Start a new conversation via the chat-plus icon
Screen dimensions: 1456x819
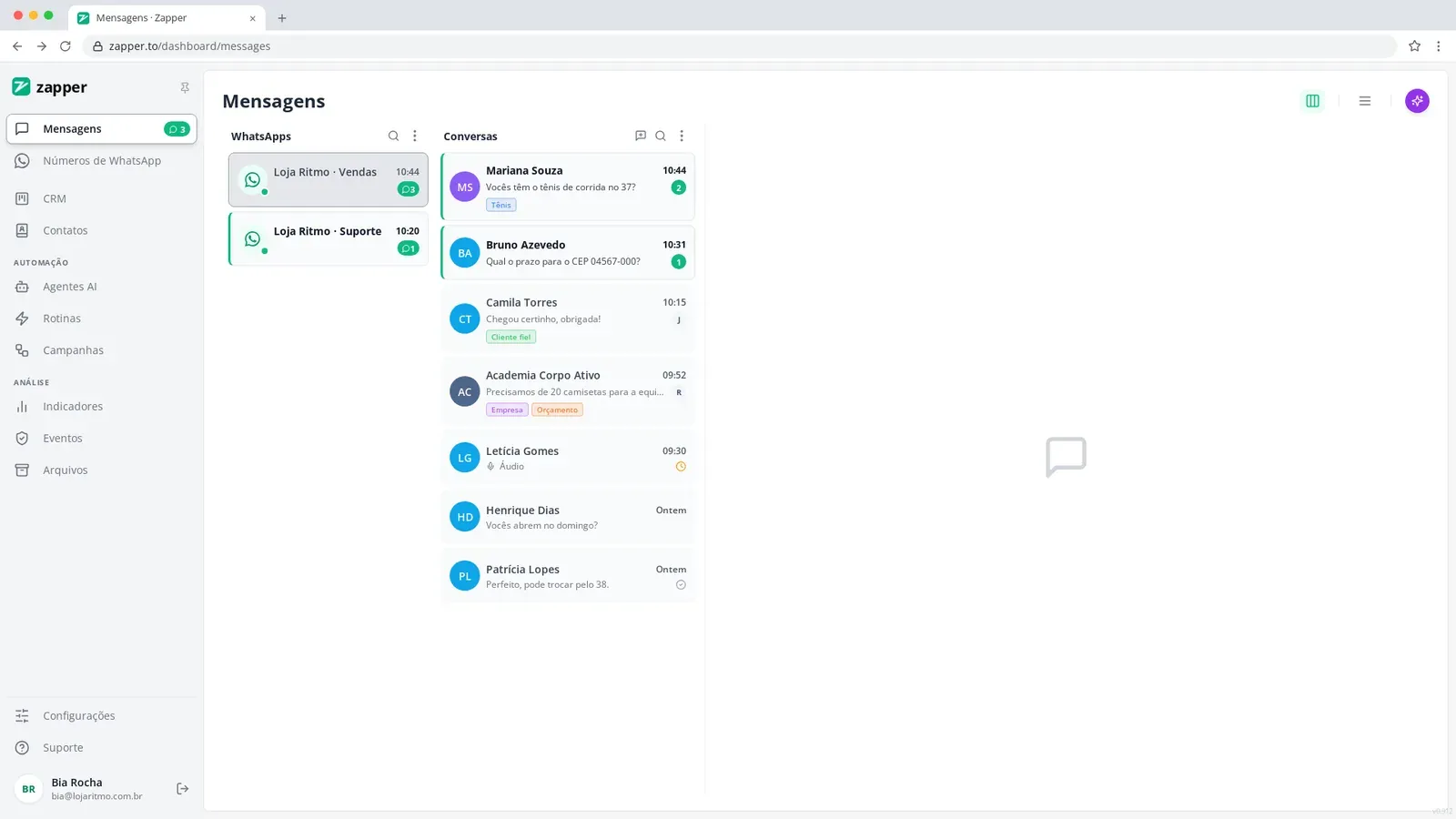pyautogui.click(x=641, y=136)
